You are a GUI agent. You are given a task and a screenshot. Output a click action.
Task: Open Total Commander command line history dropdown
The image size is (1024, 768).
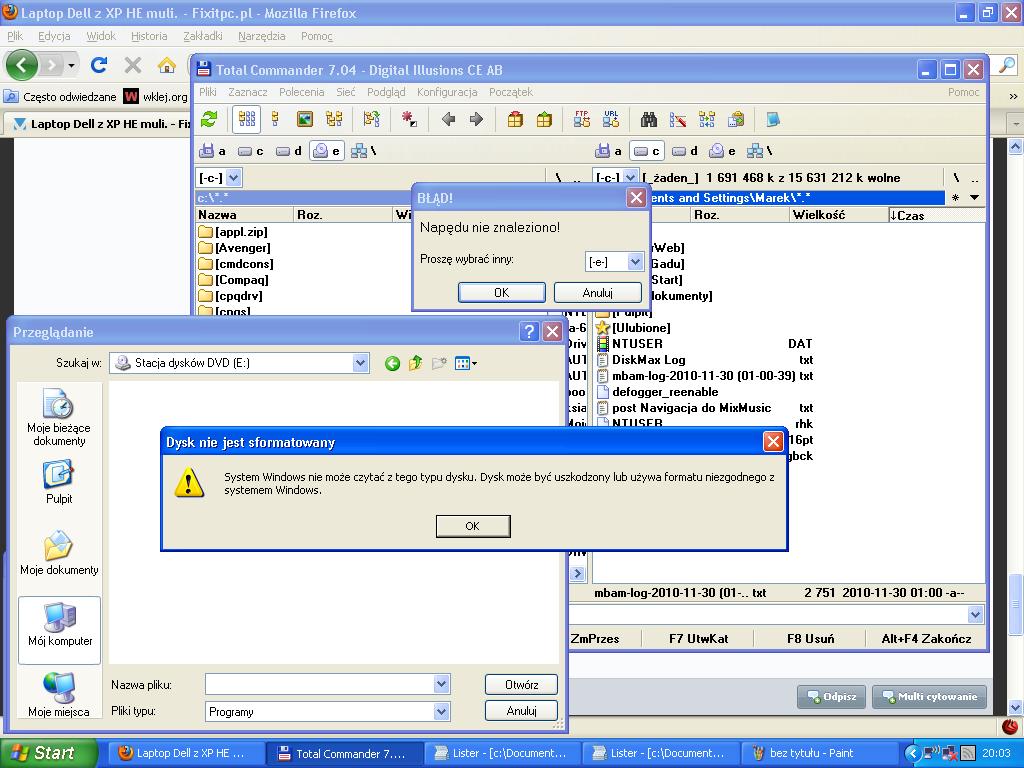[x=975, y=614]
